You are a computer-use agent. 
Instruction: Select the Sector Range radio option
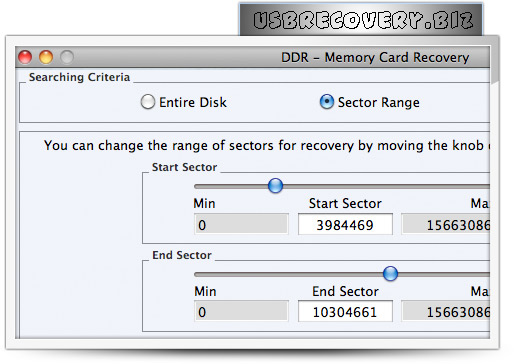click(327, 102)
